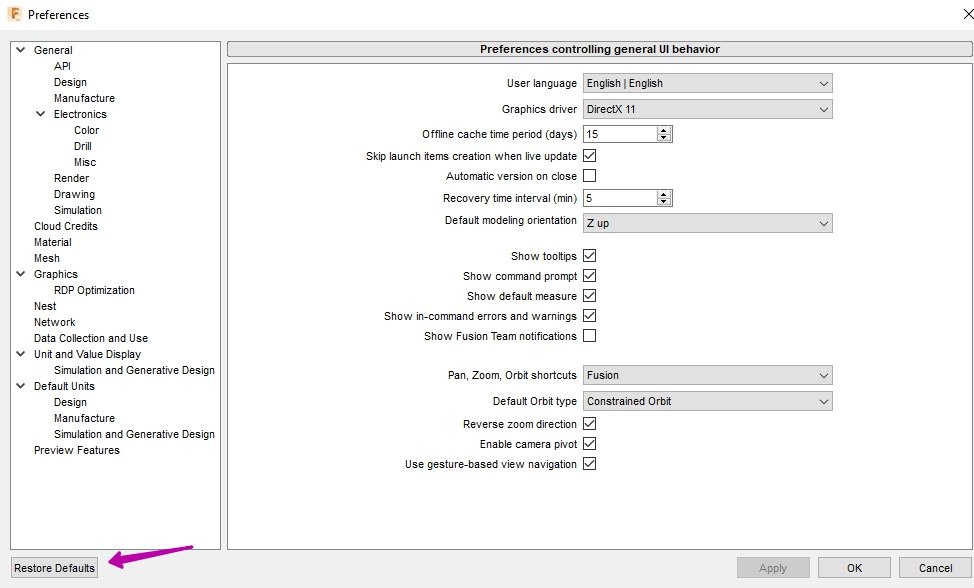
Task: Open Cloud Credits preferences
Action: click(x=66, y=226)
